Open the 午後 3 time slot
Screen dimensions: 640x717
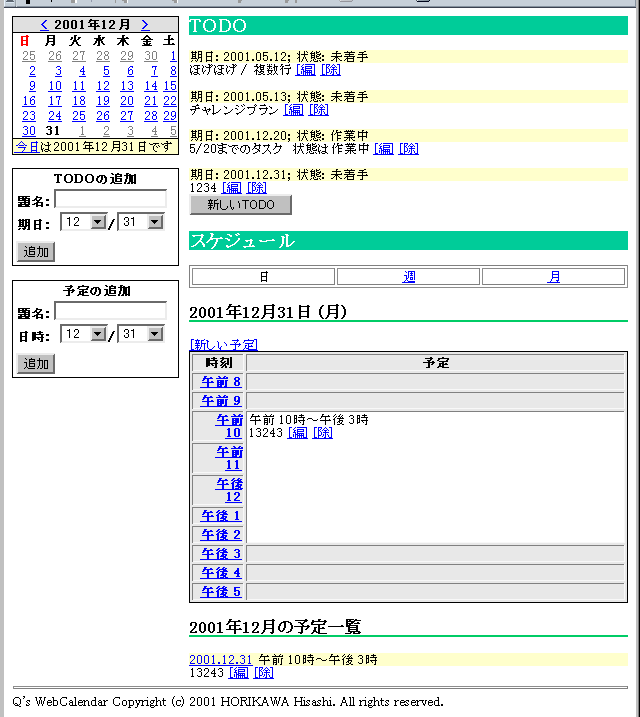pos(221,554)
